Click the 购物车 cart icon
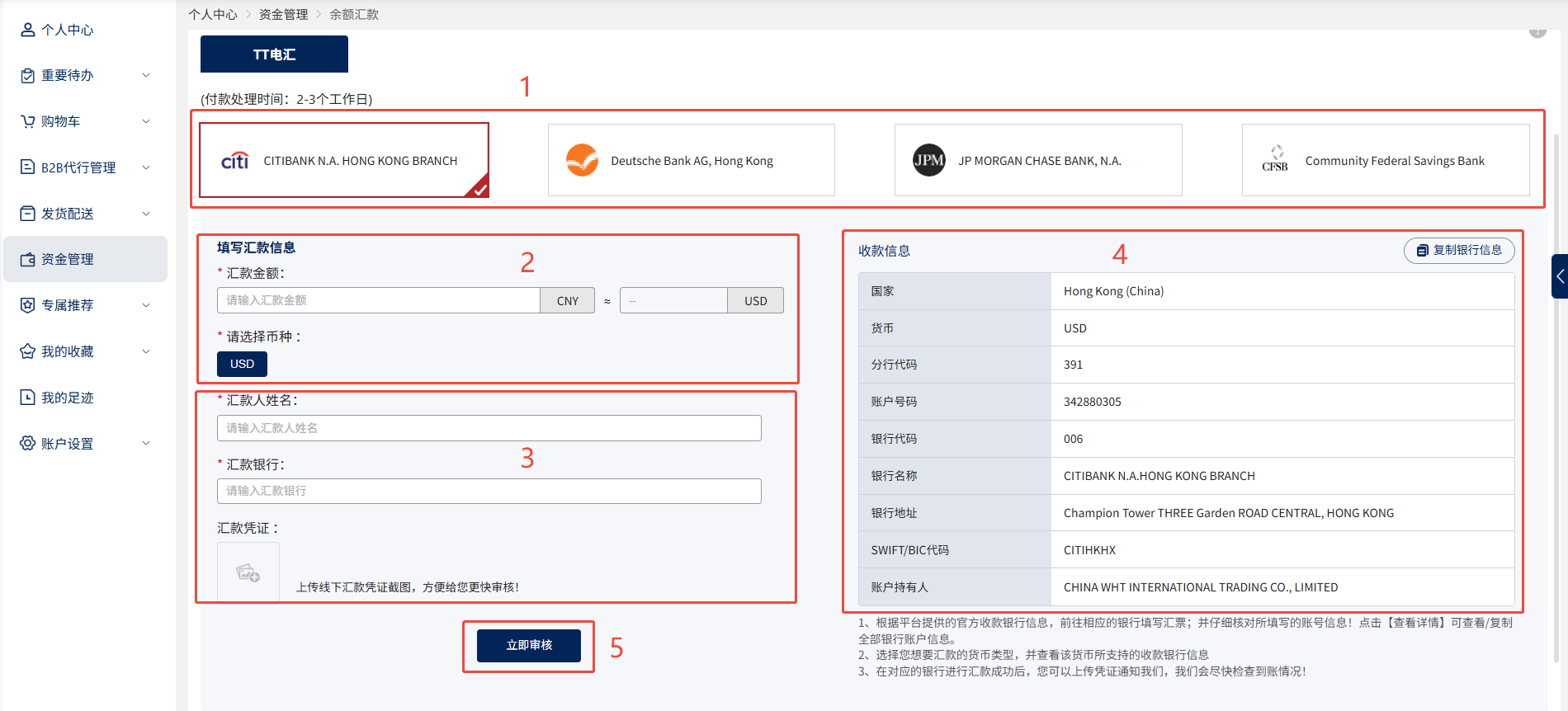Screen dimensions: 1568x711 click(x=28, y=121)
